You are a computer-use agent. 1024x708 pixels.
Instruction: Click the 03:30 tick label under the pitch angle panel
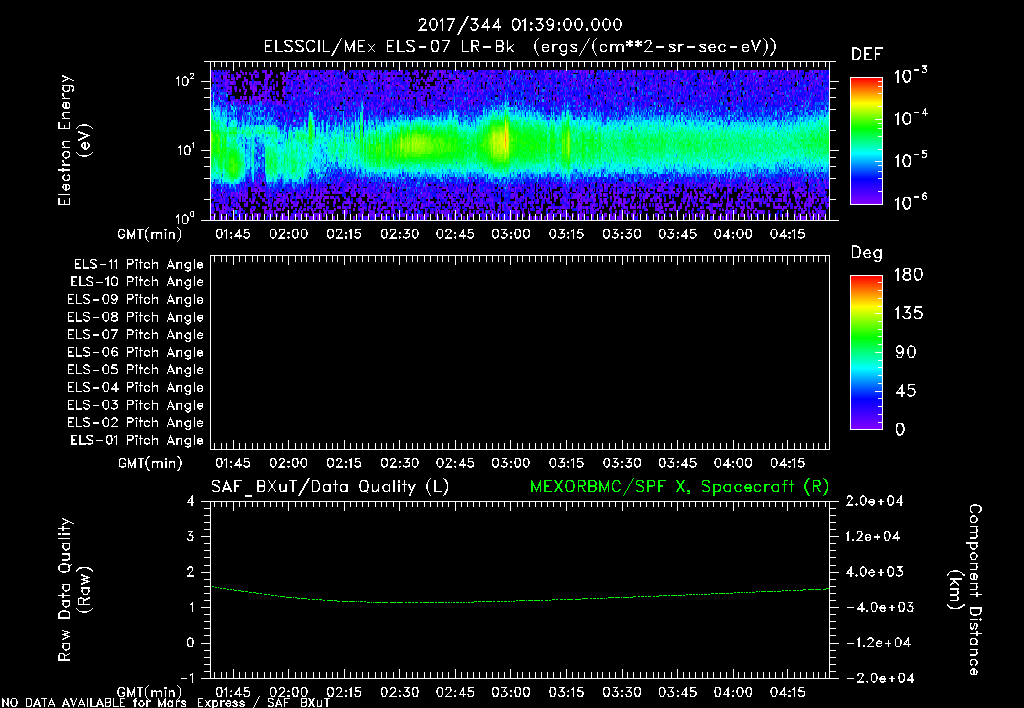622,463
